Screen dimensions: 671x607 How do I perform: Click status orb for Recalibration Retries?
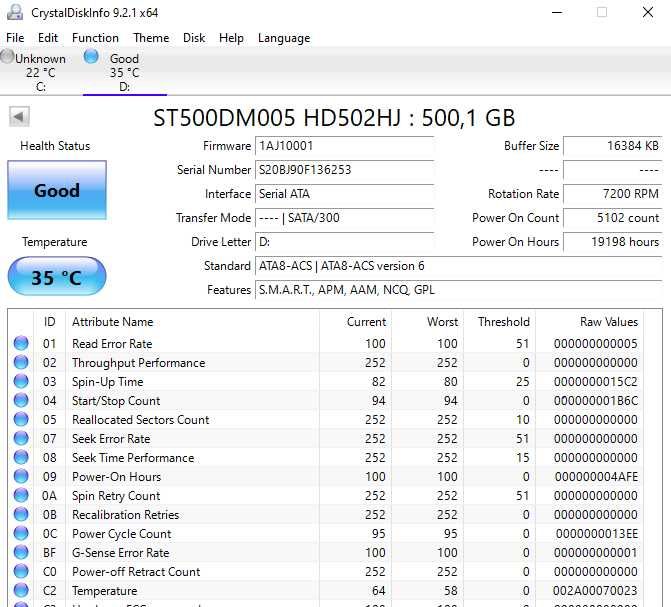coord(21,514)
